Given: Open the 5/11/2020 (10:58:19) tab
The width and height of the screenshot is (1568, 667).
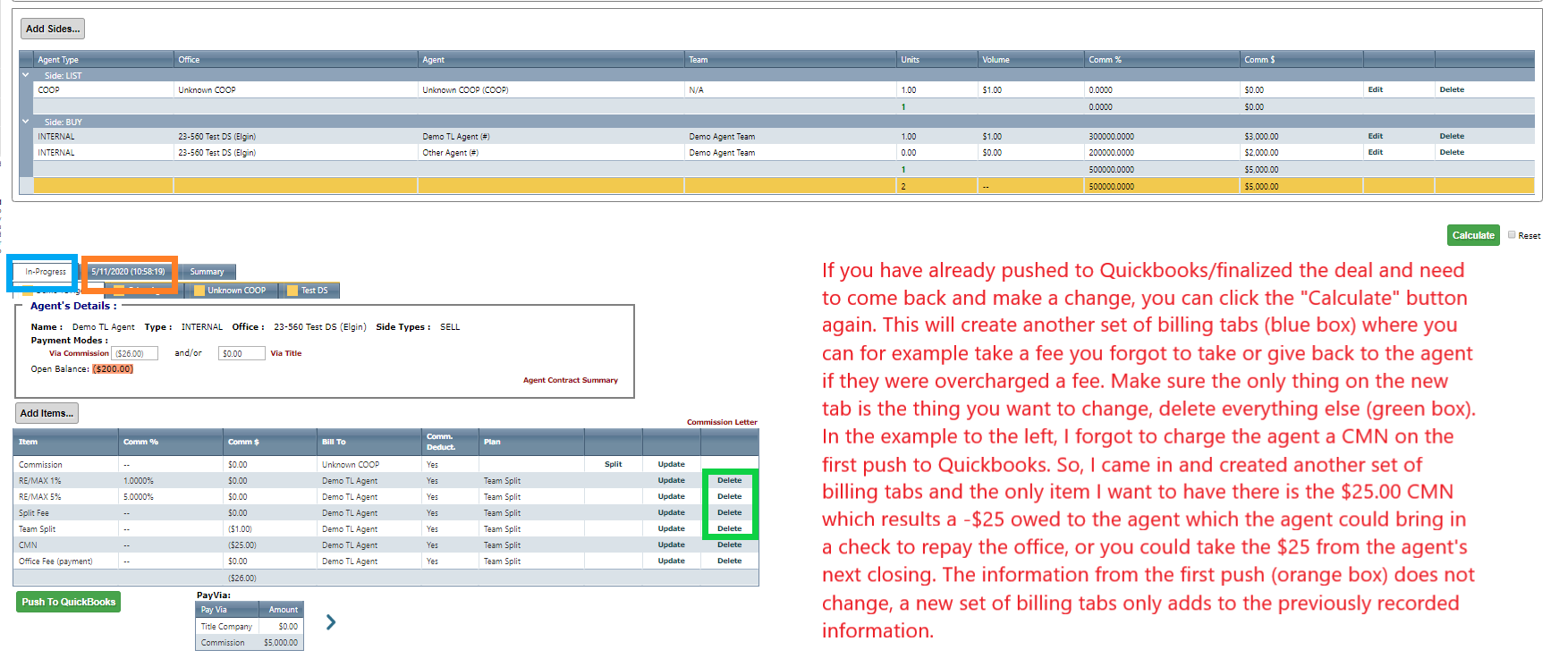Looking at the screenshot, I should [x=128, y=272].
